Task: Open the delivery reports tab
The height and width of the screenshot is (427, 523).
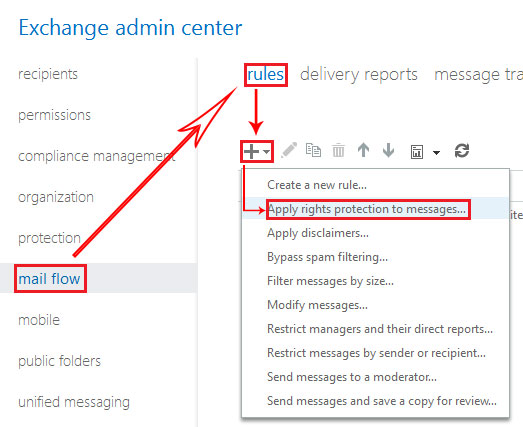Action: (x=359, y=74)
